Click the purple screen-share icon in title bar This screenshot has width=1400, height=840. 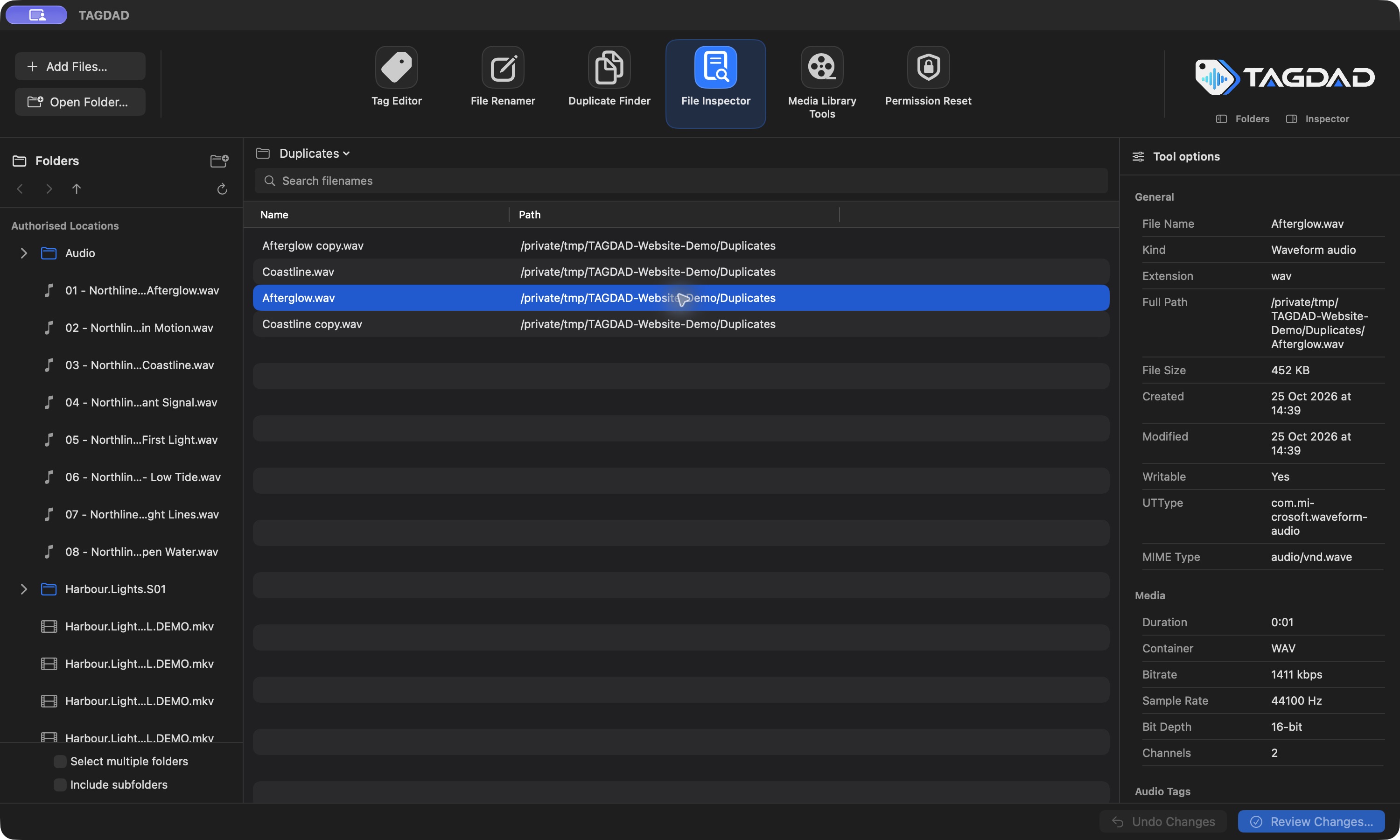click(37, 15)
